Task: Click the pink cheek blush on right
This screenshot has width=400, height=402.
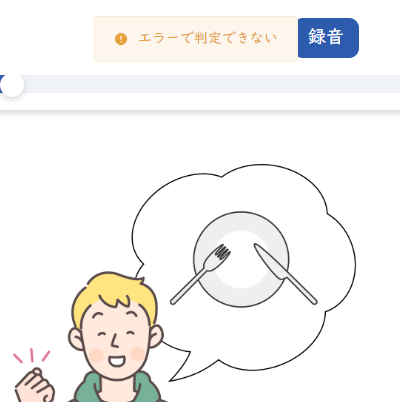Action: coord(138,354)
